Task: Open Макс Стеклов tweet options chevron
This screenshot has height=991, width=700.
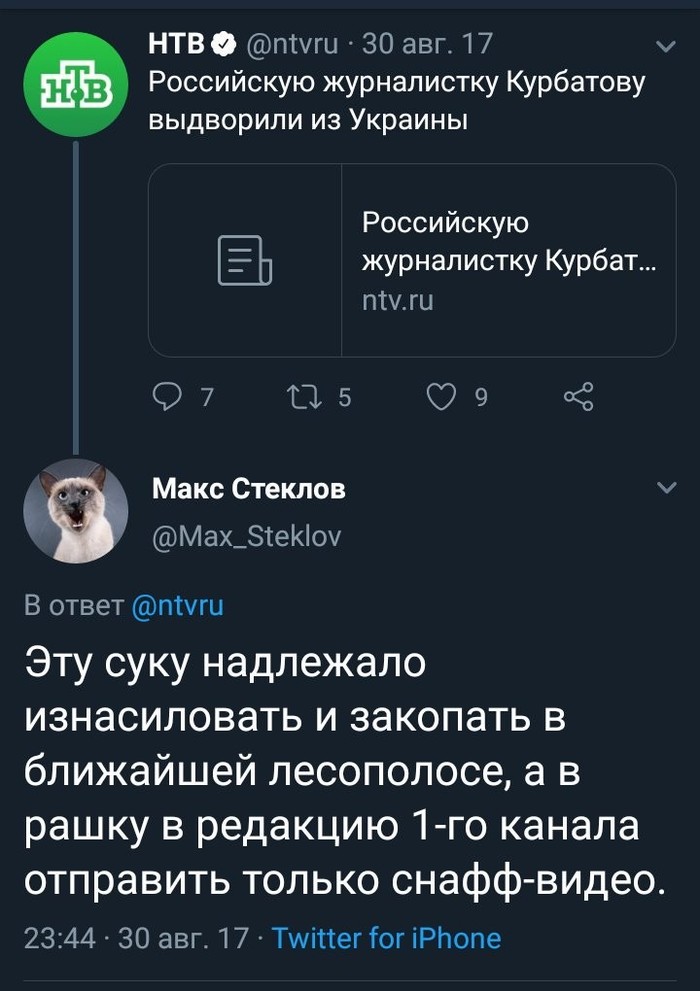Action: click(664, 489)
